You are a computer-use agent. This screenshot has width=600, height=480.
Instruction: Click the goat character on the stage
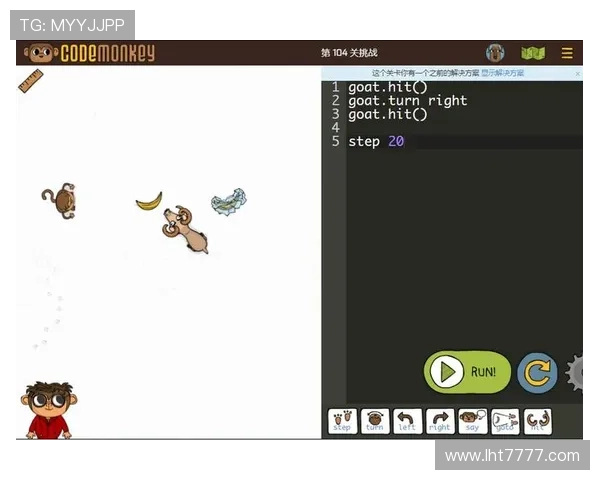[186, 228]
